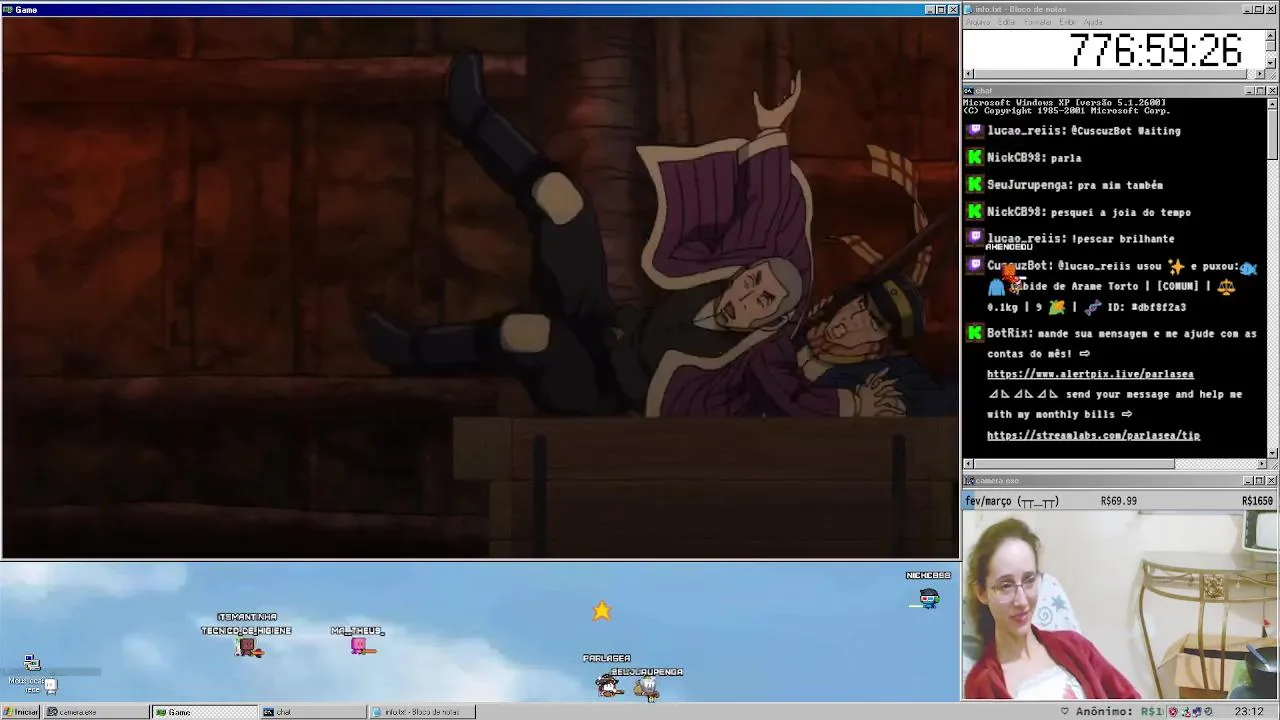Image resolution: width=1280 pixels, height=720 pixels.
Task: Open the Iniciar start button
Action: coord(20,712)
